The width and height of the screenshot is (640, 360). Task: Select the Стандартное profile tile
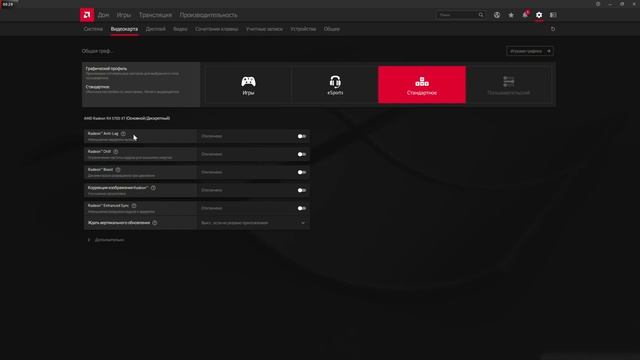[x=422, y=84]
